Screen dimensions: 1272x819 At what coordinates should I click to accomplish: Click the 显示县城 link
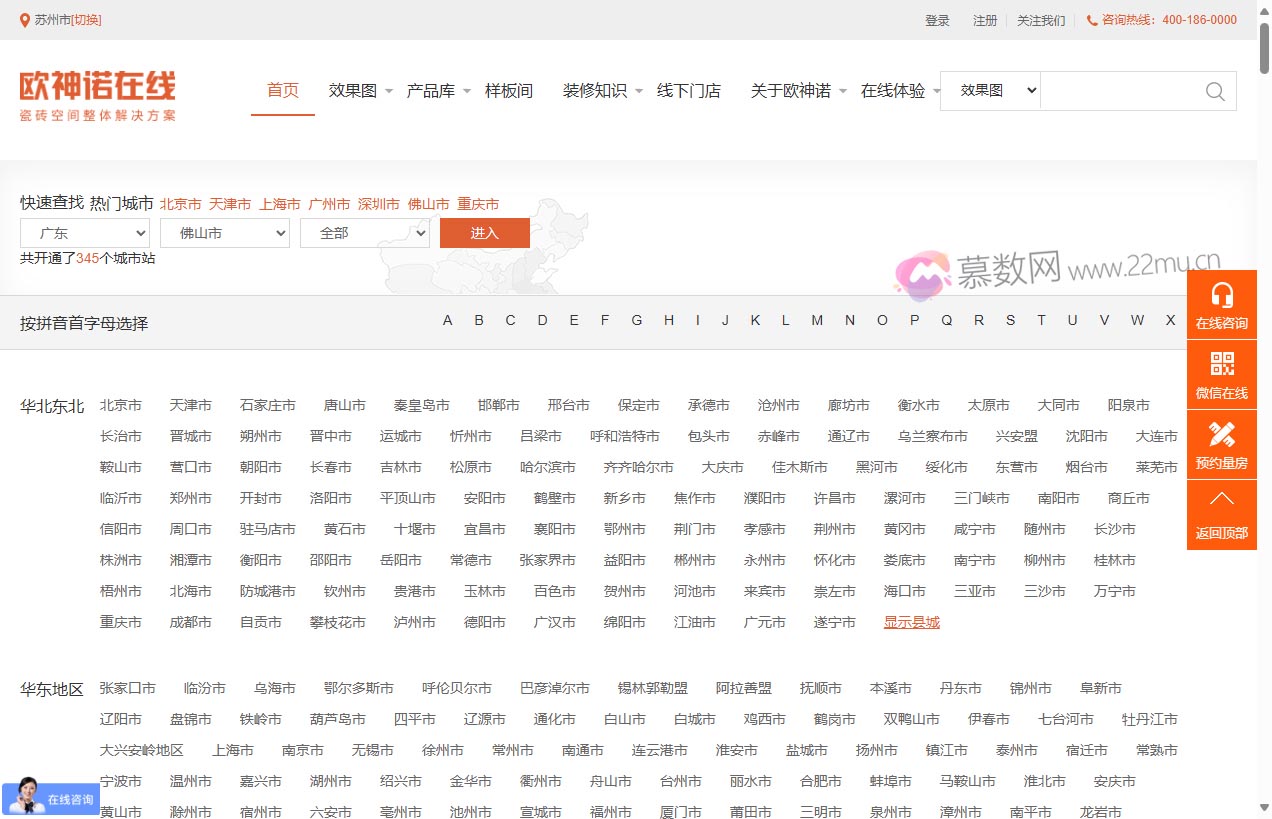tap(911, 622)
